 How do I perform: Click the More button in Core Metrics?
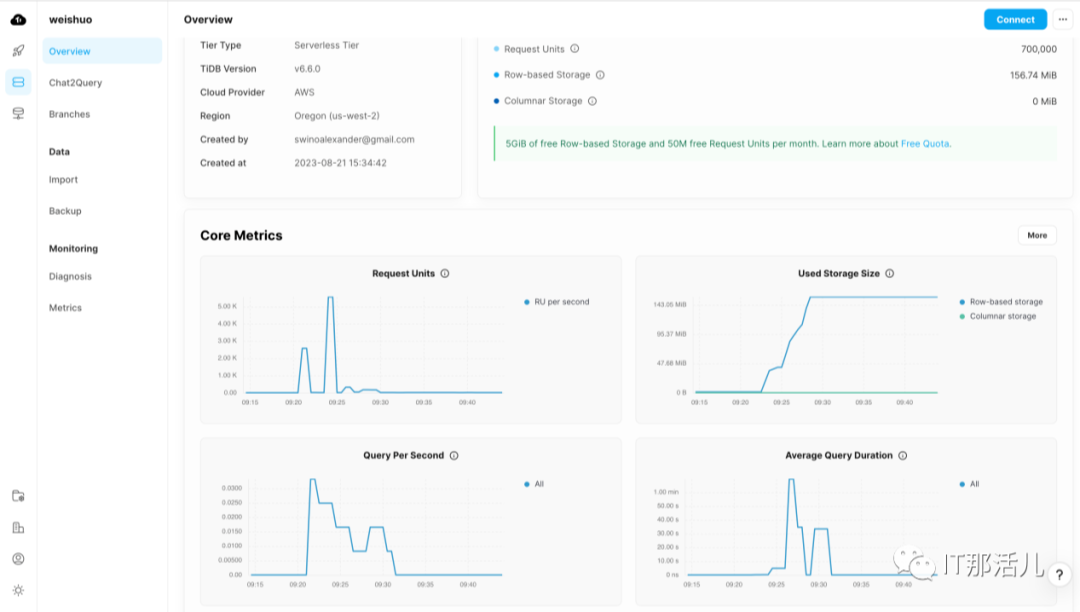[x=1037, y=235]
